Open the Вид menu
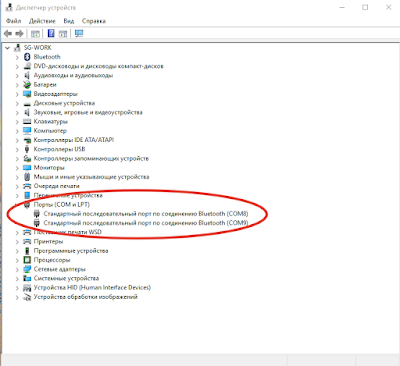The image size is (400, 366). pos(69,21)
